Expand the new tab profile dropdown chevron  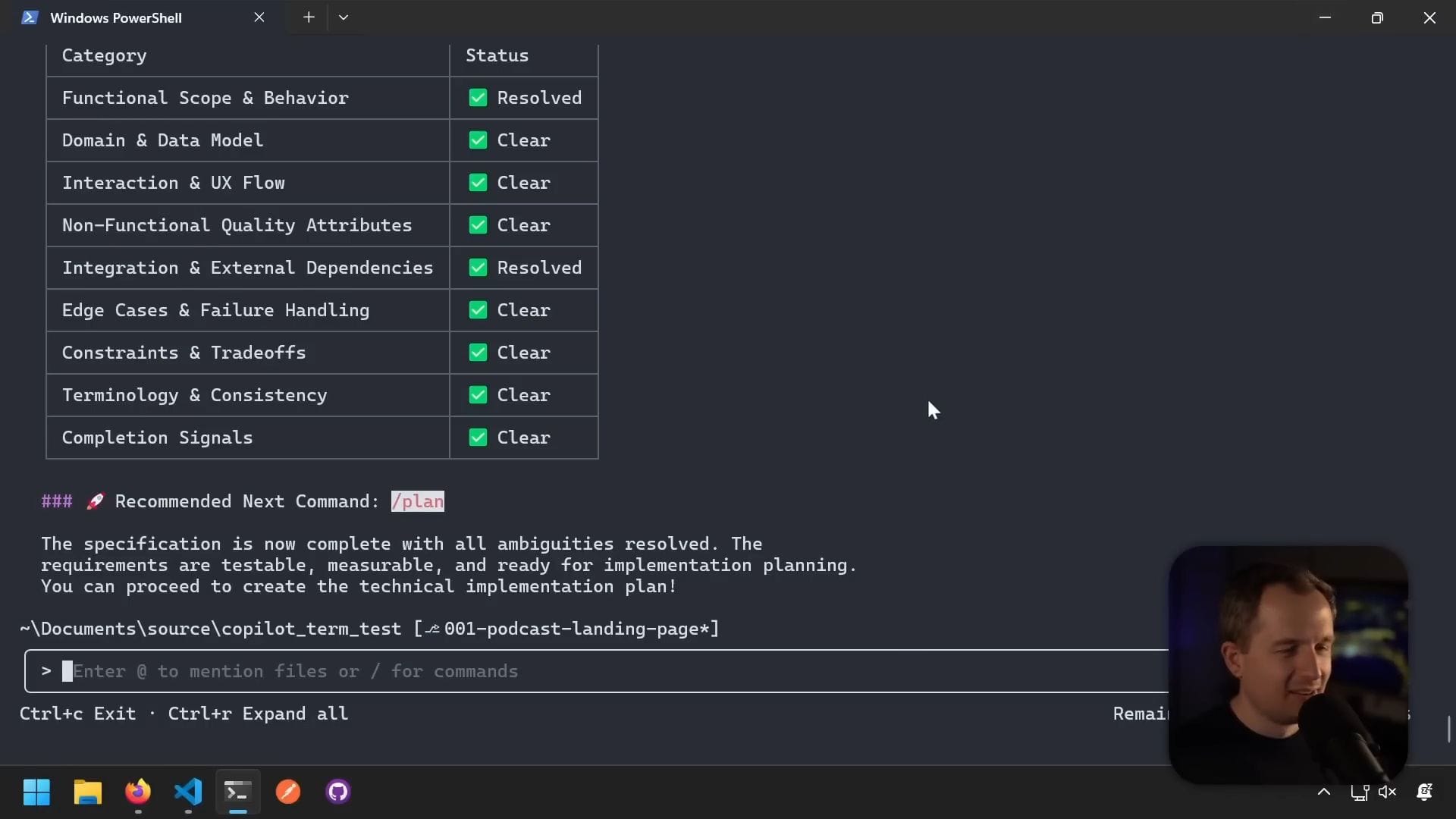[344, 17]
